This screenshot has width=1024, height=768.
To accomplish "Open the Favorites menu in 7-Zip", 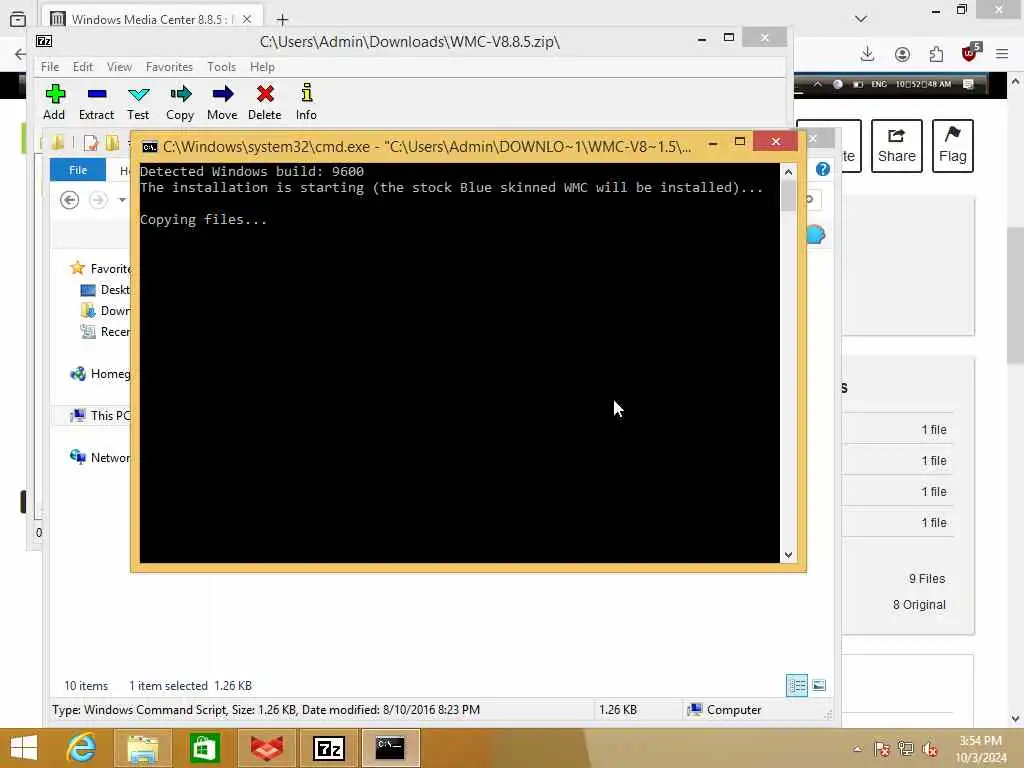I will click(169, 67).
